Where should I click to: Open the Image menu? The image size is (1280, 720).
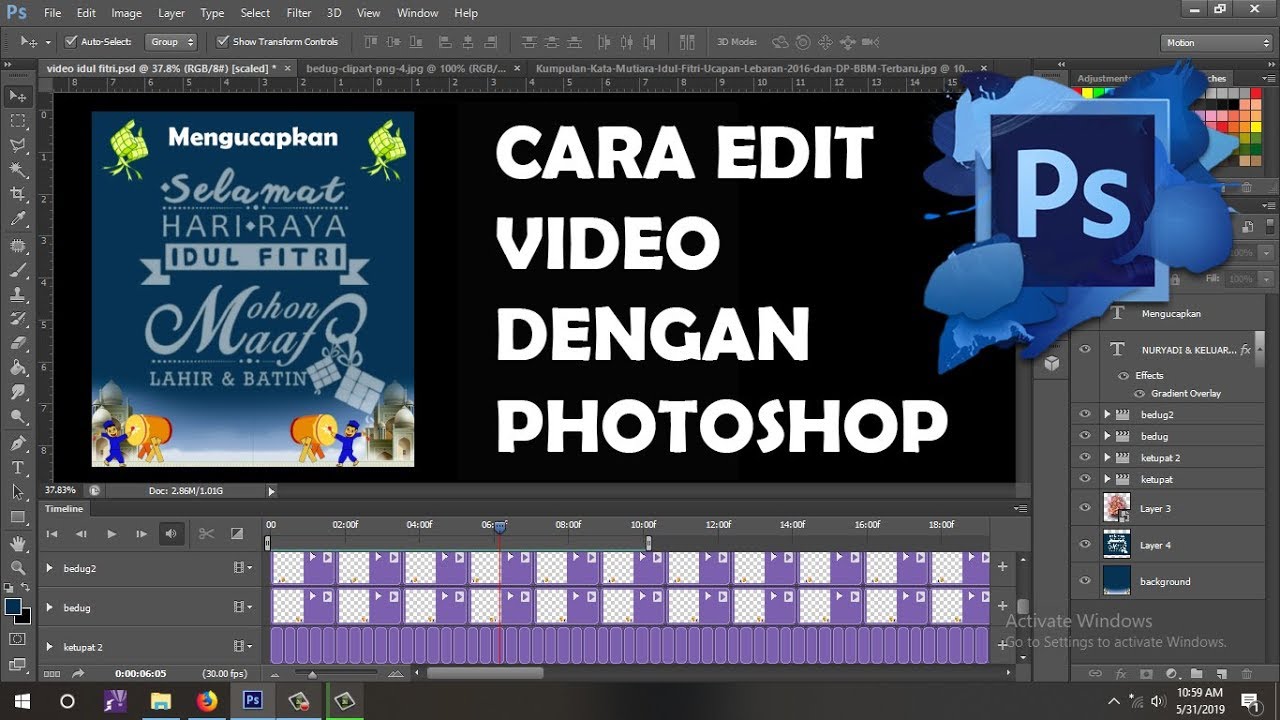pos(126,13)
